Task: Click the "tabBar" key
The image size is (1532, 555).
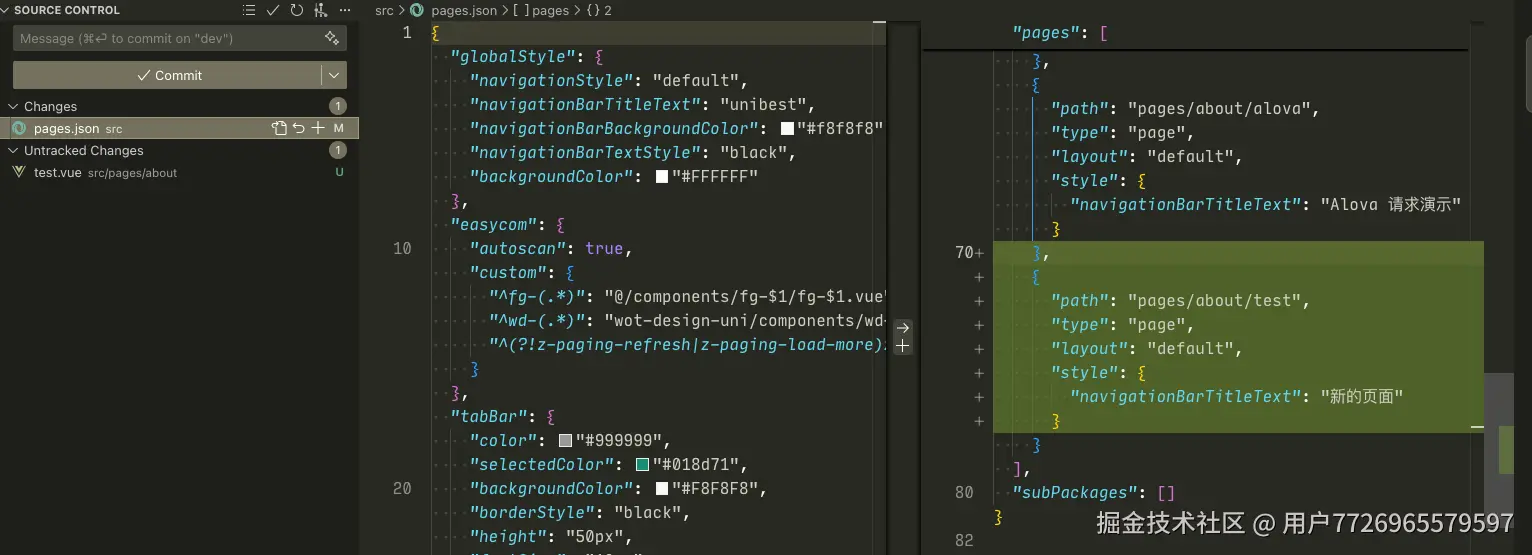Action: coord(489,417)
